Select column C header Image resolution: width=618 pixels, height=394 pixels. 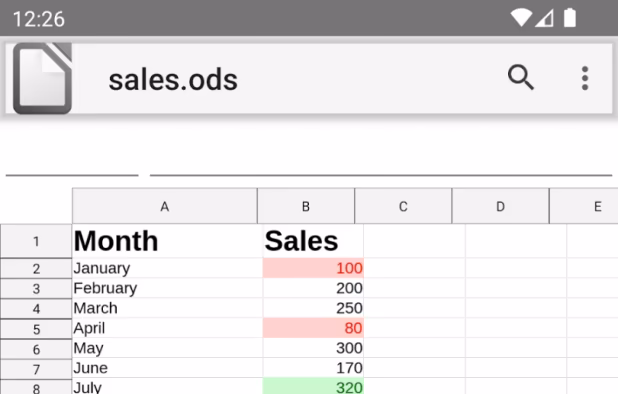(403, 206)
